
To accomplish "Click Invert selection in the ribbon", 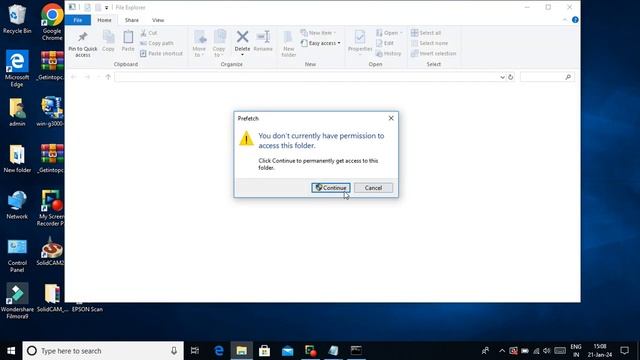I will [433, 53].
